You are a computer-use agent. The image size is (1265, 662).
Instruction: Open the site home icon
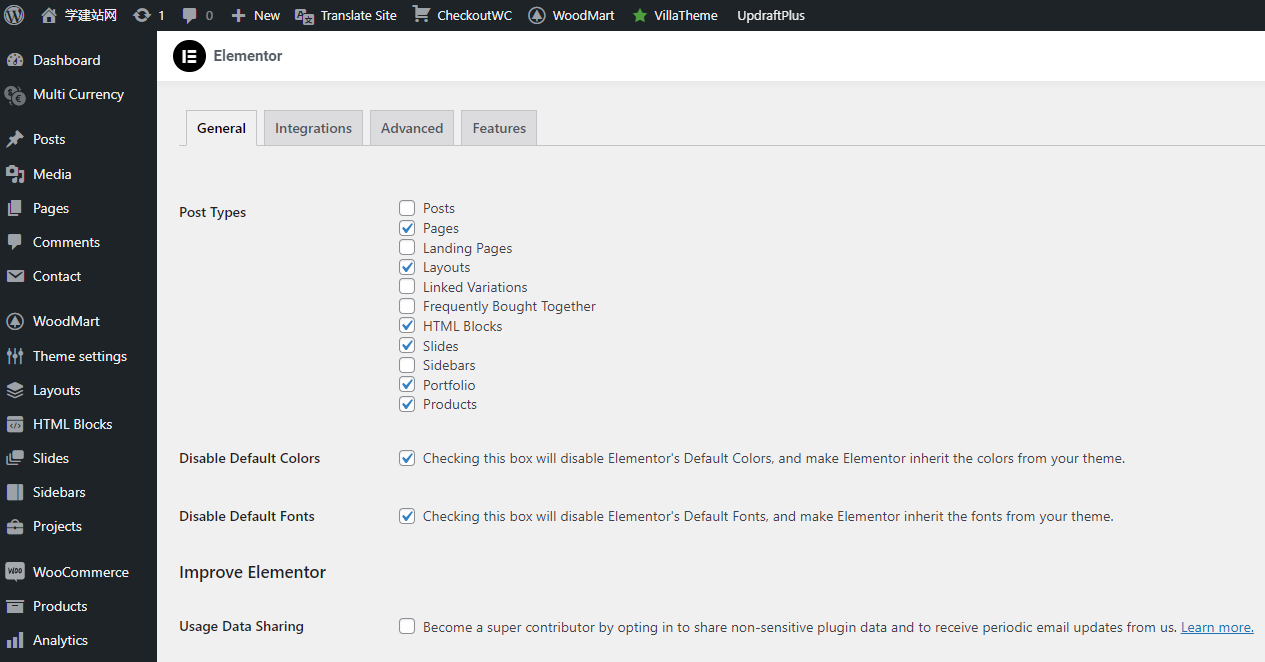pos(49,15)
